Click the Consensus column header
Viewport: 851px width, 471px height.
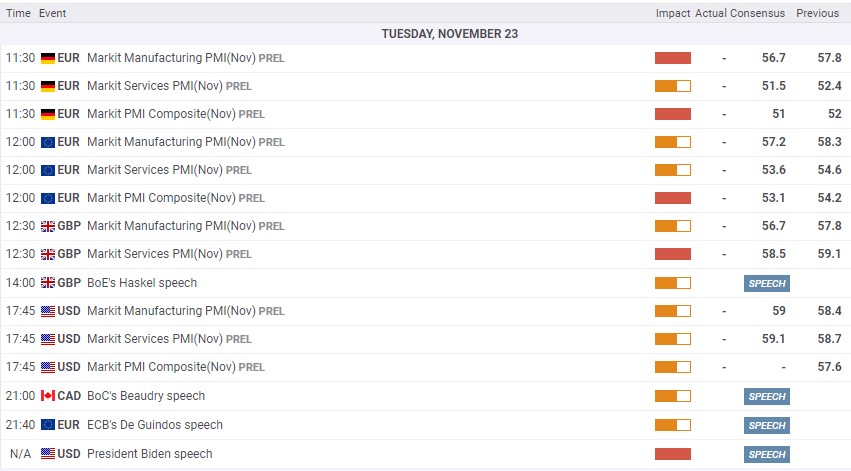(x=756, y=14)
